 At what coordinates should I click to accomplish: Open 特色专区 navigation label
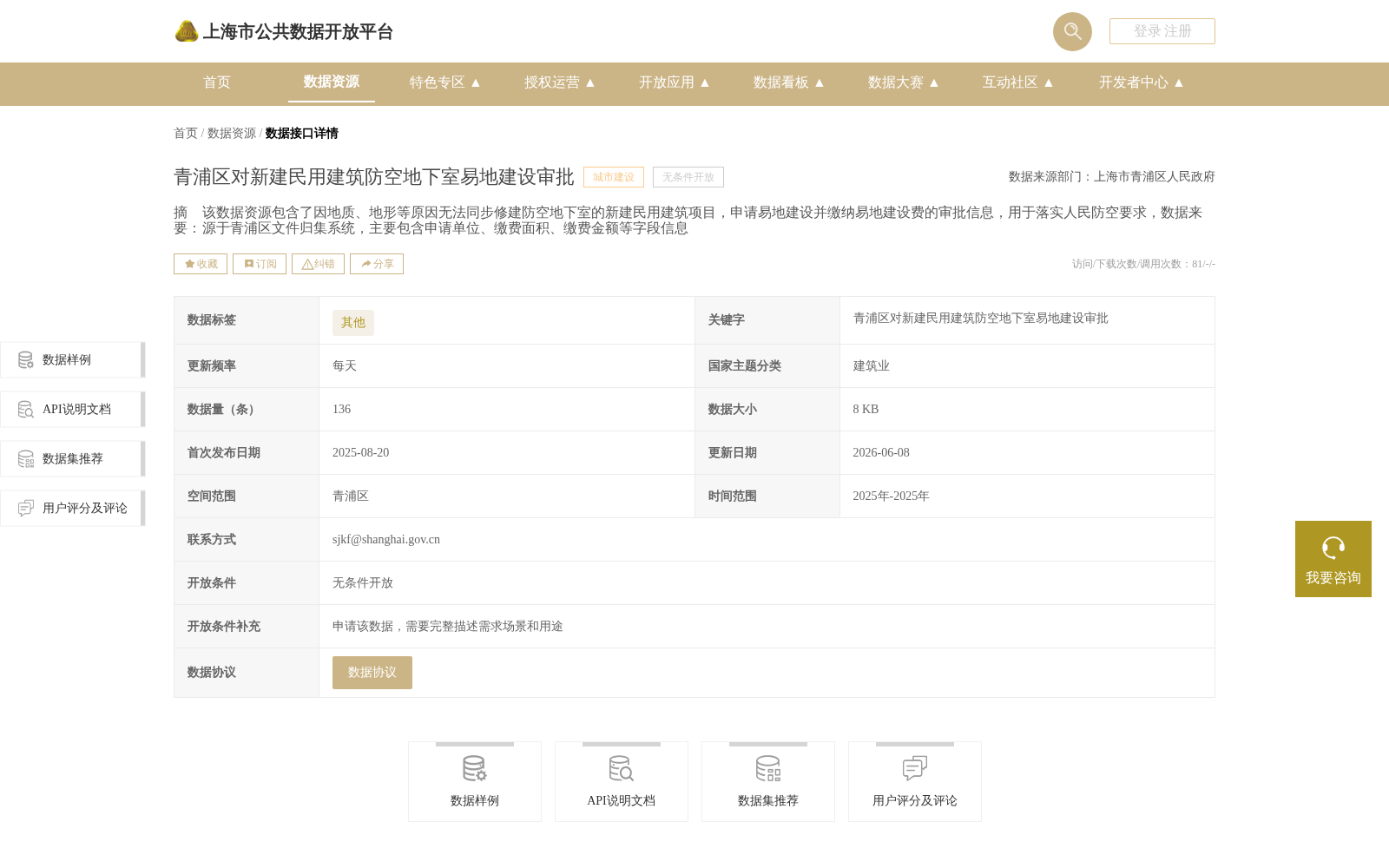tap(438, 82)
